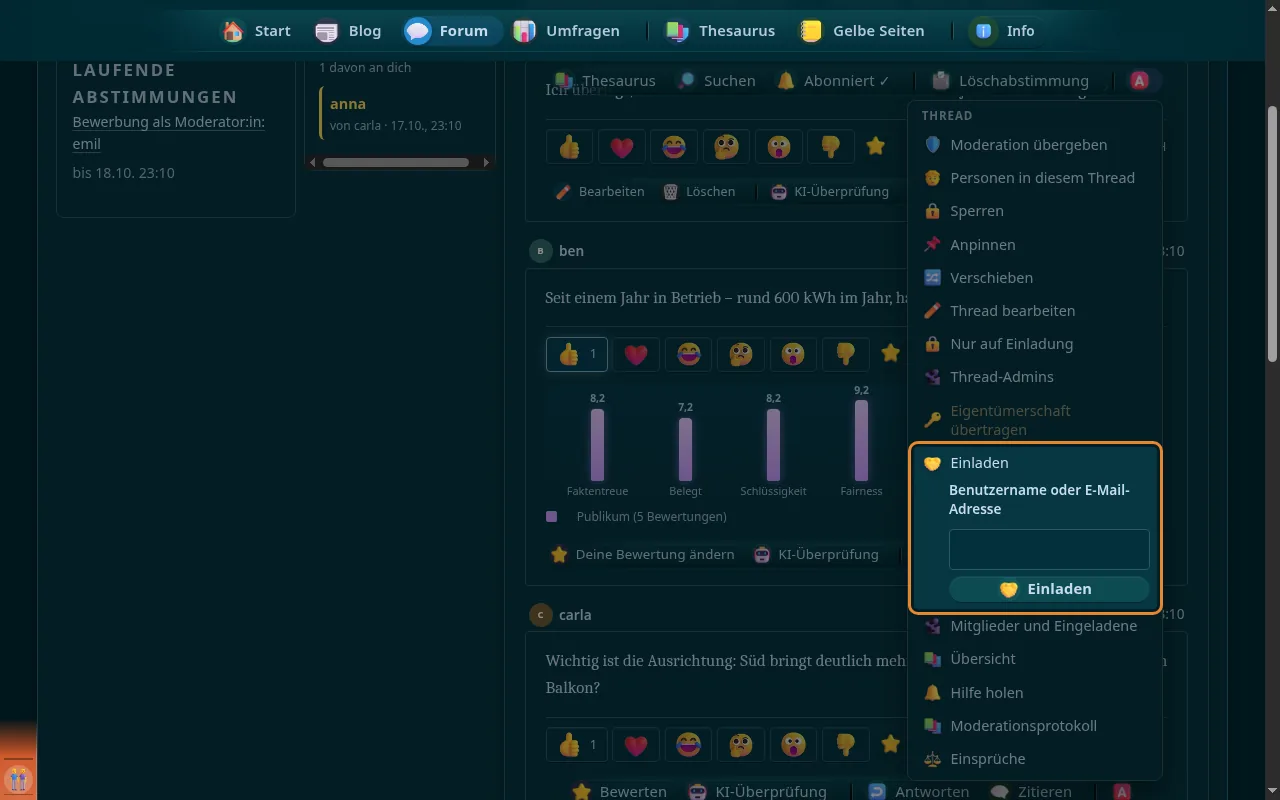
Task: React with surprised emoji on carla's post
Action: tap(793, 745)
